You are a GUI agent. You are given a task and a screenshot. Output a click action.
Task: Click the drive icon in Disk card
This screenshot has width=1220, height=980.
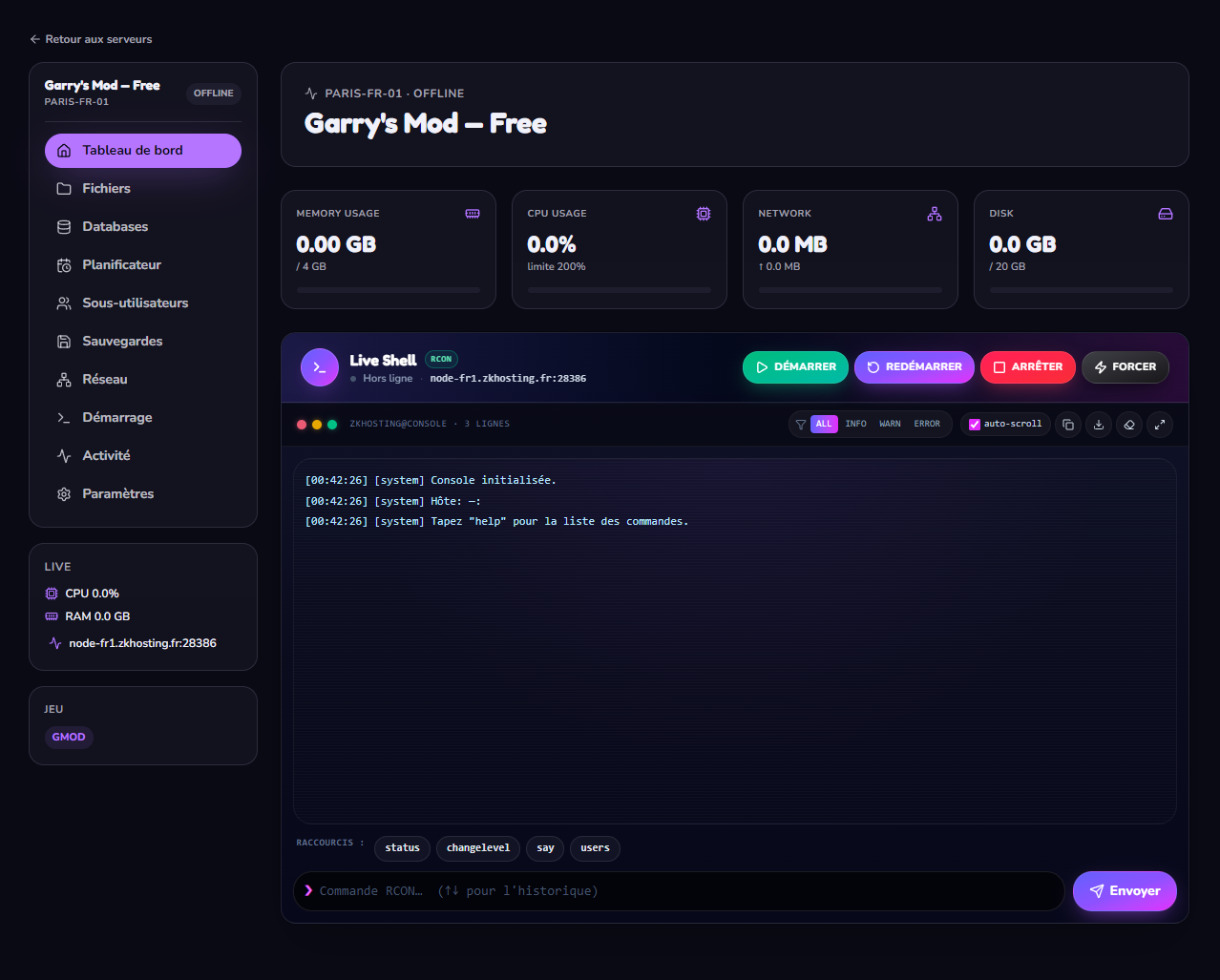click(x=1166, y=214)
